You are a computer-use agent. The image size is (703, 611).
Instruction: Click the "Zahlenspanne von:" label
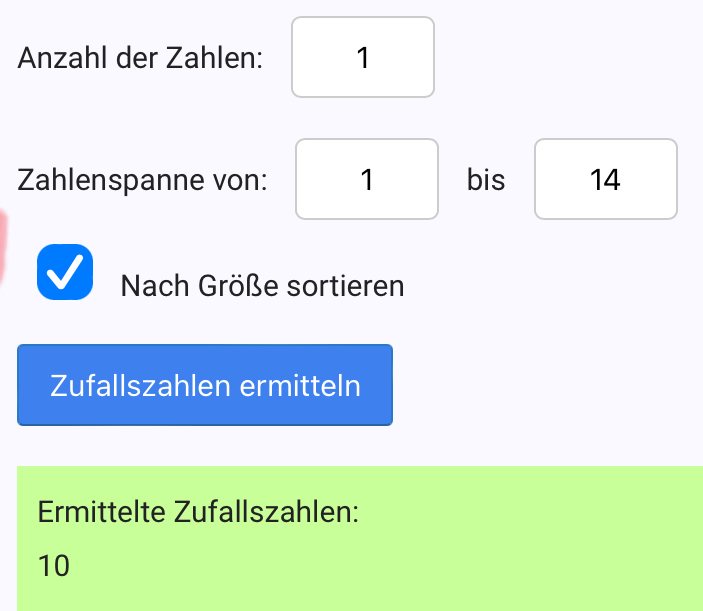143,181
